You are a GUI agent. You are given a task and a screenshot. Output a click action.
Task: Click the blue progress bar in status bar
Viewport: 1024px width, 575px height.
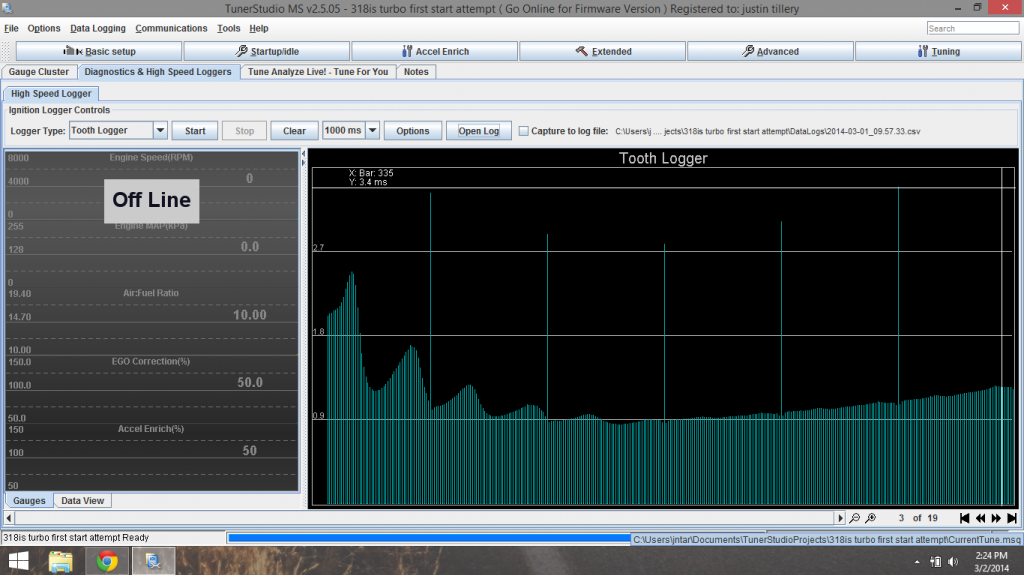coord(428,538)
